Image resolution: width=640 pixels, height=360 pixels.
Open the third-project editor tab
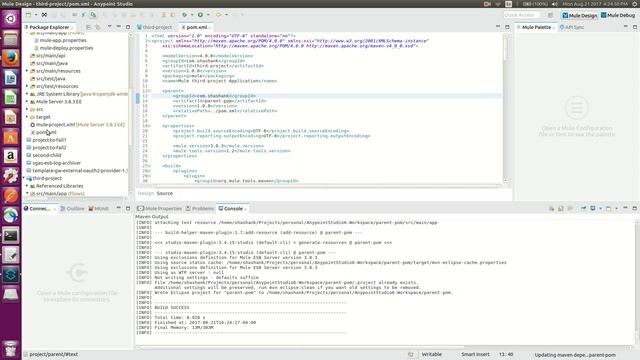click(x=154, y=27)
